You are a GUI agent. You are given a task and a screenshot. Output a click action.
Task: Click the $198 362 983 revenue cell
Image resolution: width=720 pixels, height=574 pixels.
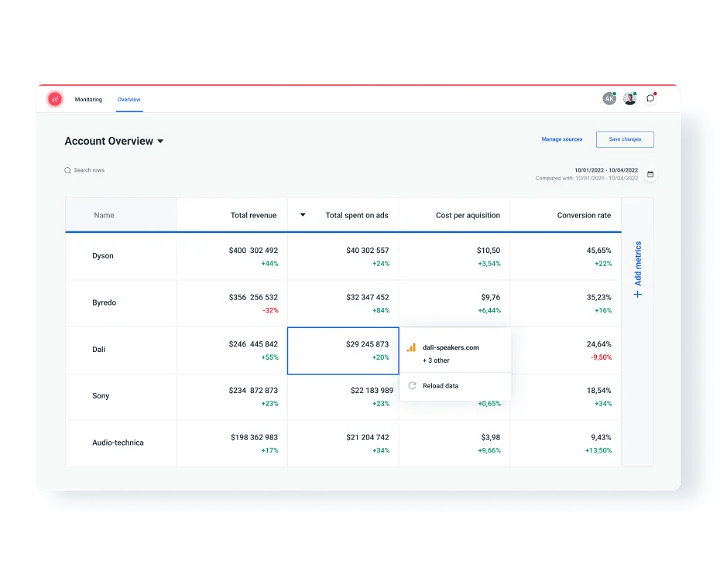[232, 444]
